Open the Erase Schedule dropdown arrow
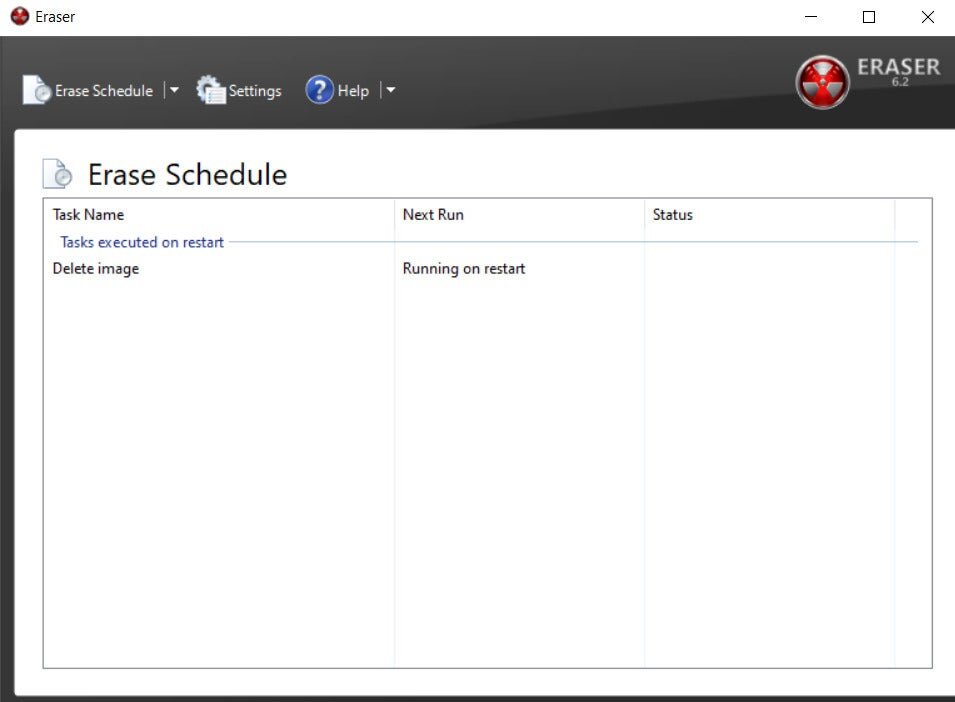This screenshot has height=702, width=955. 174,90
